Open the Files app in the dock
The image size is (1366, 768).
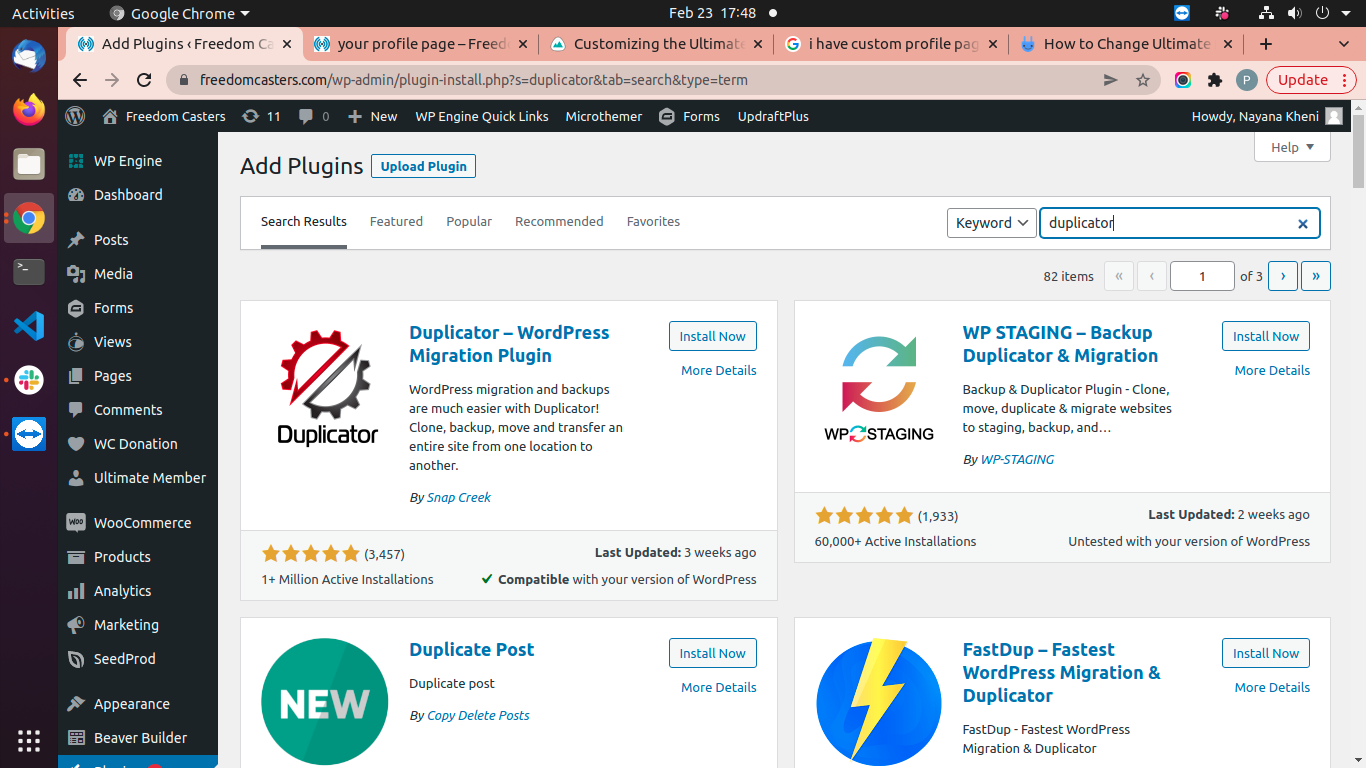[29, 163]
